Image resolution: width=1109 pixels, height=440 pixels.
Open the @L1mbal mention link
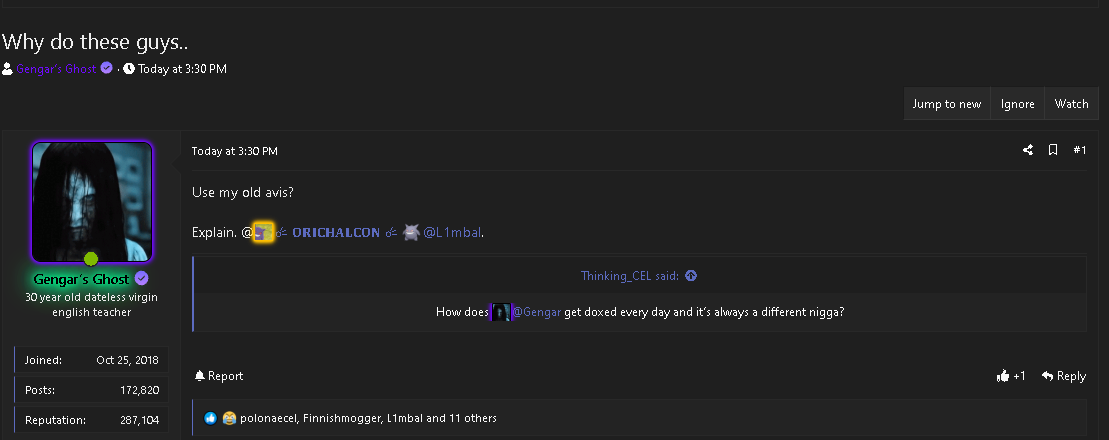[x=453, y=232]
